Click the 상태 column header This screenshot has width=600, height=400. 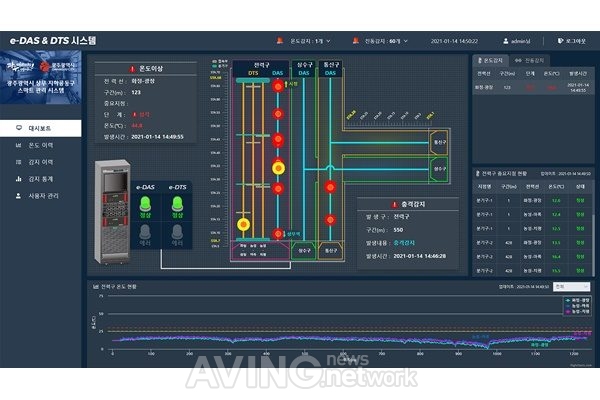580,186
